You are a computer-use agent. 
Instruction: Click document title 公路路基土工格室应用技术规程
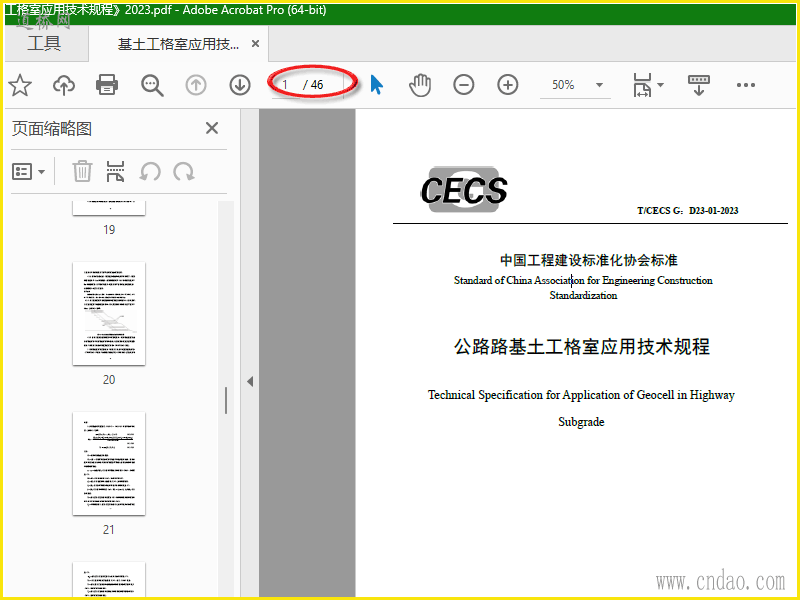coord(582,346)
